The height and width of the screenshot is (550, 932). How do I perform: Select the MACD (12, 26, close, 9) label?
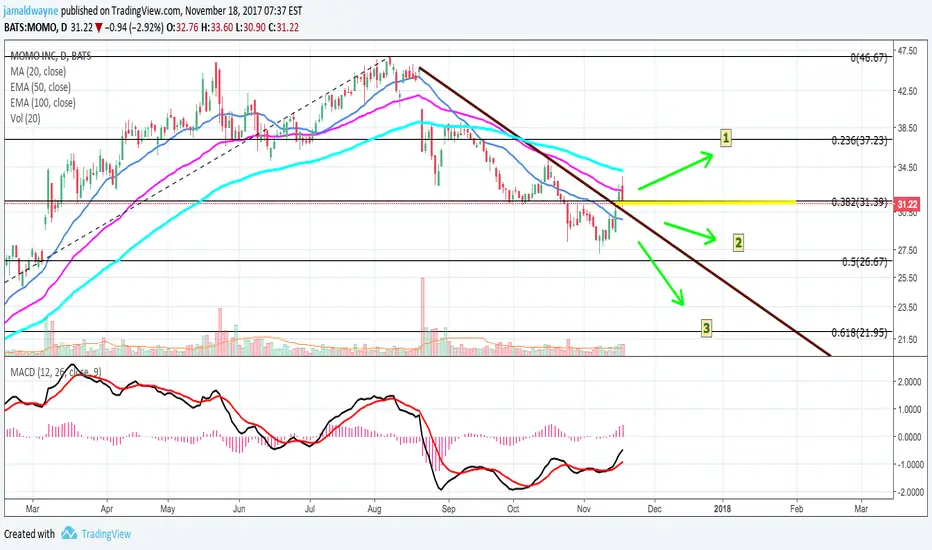(56, 372)
